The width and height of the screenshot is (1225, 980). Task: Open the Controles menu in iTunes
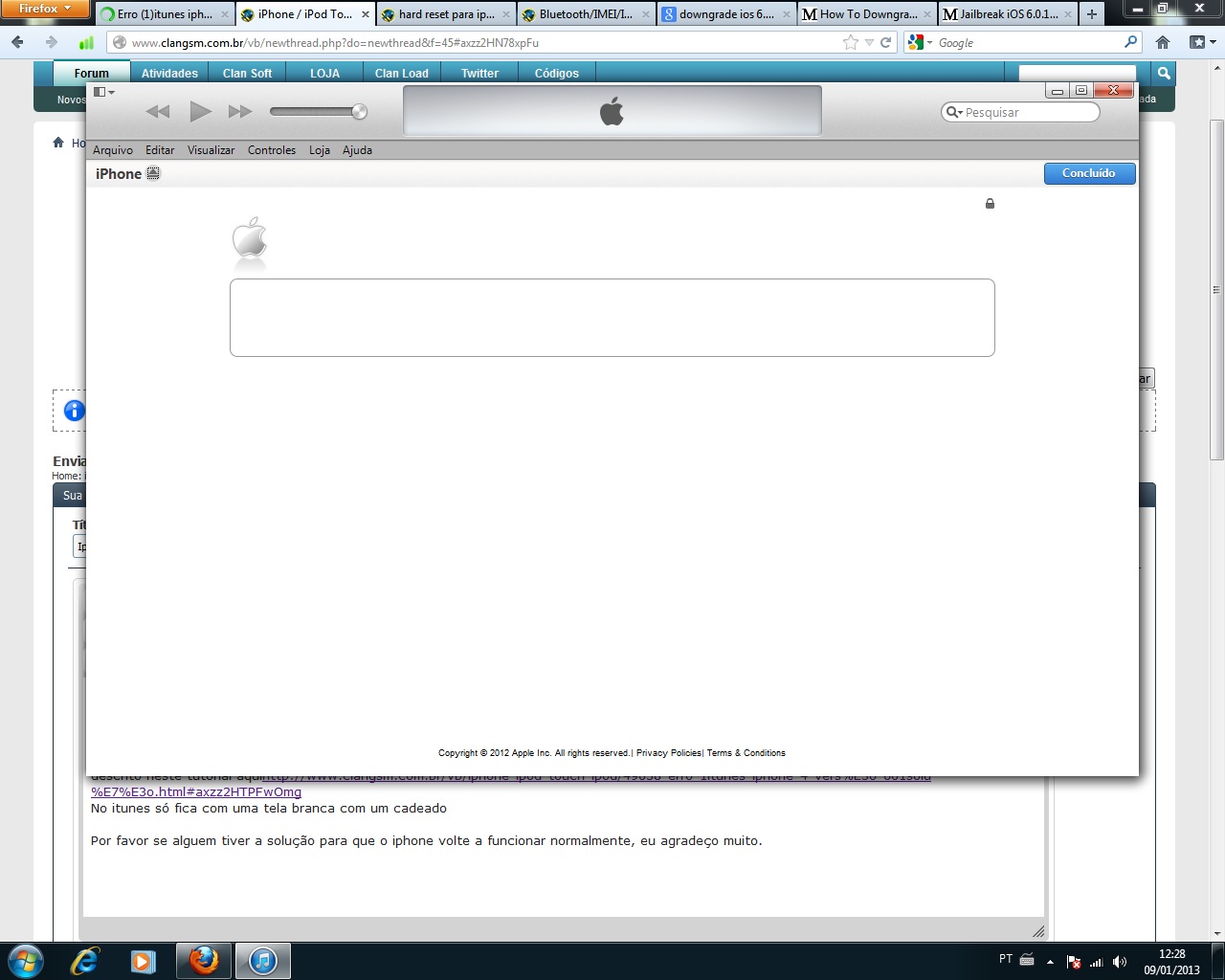(272, 150)
